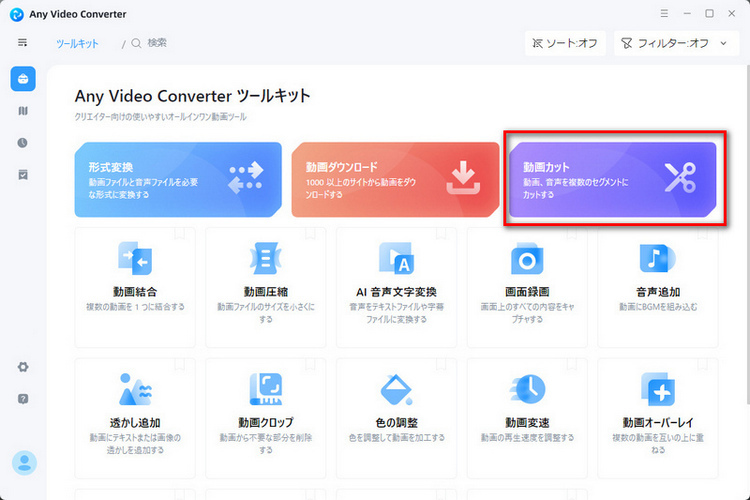This screenshot has height=500, width=750.
Task: Open the 形式変換 format convert card
Action: click(178, 179)
